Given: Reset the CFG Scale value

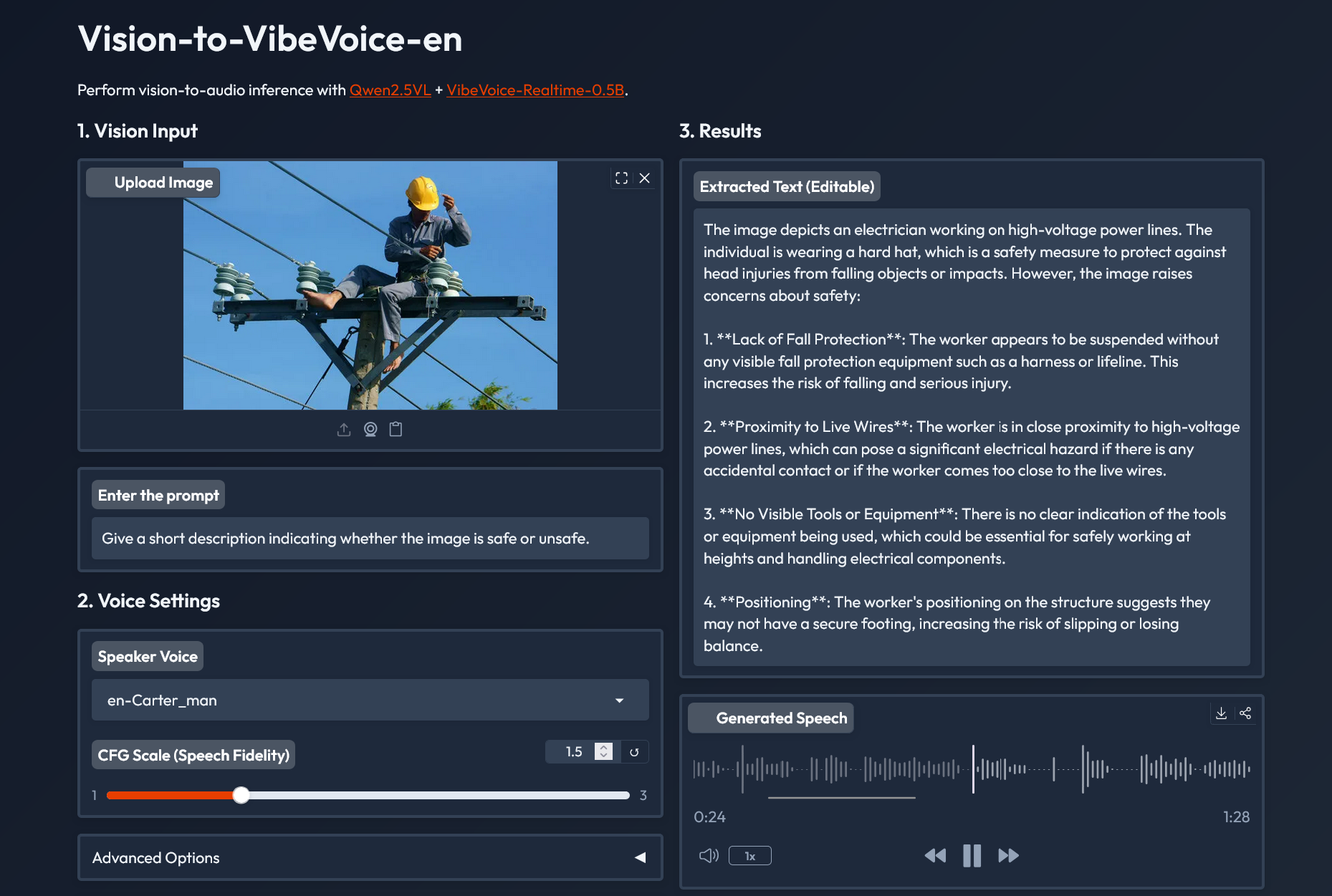Looking at the screenshot, I should click(634, 752).
